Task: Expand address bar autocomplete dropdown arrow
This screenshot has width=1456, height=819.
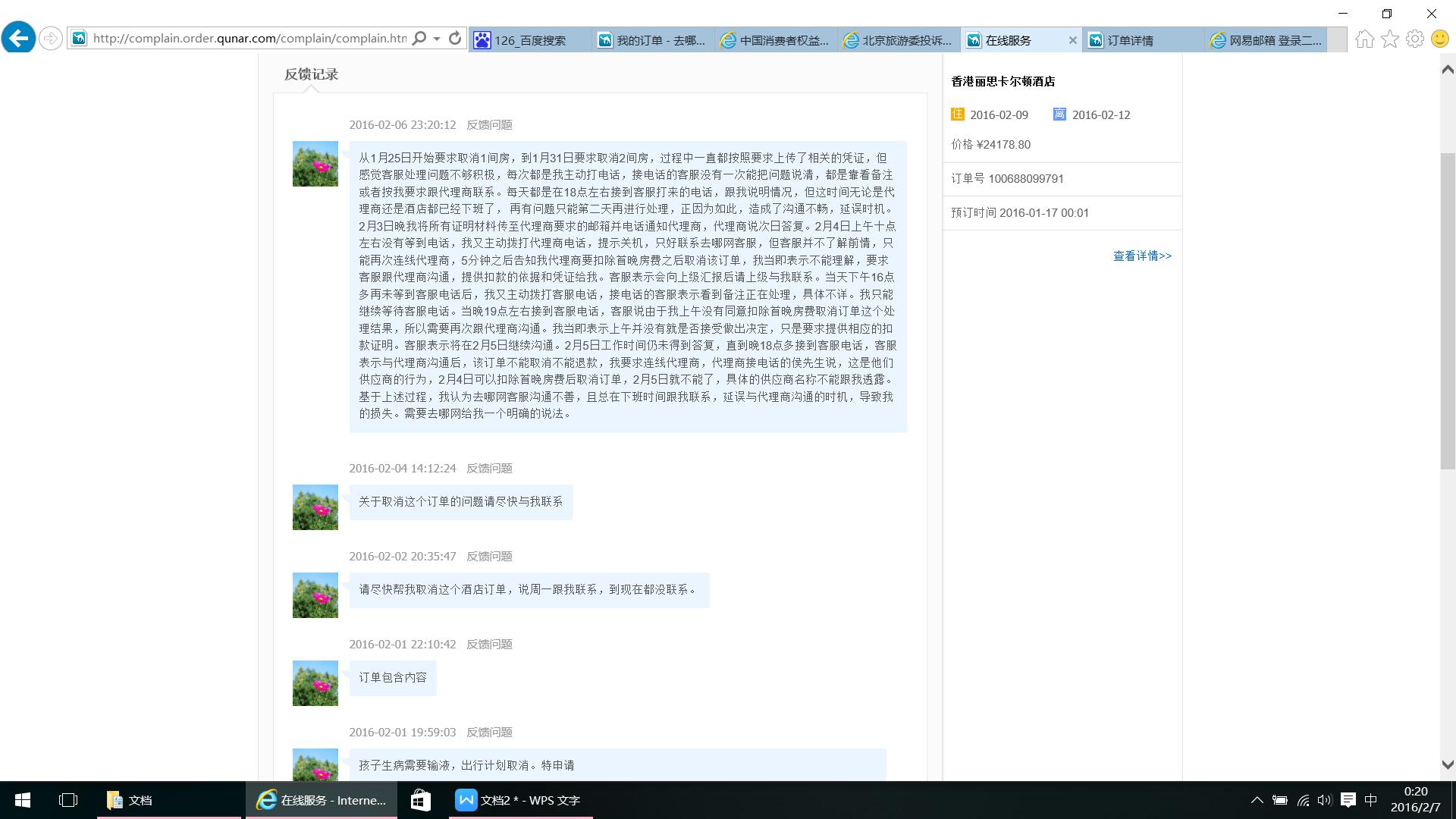Action: tap(437, 39)
